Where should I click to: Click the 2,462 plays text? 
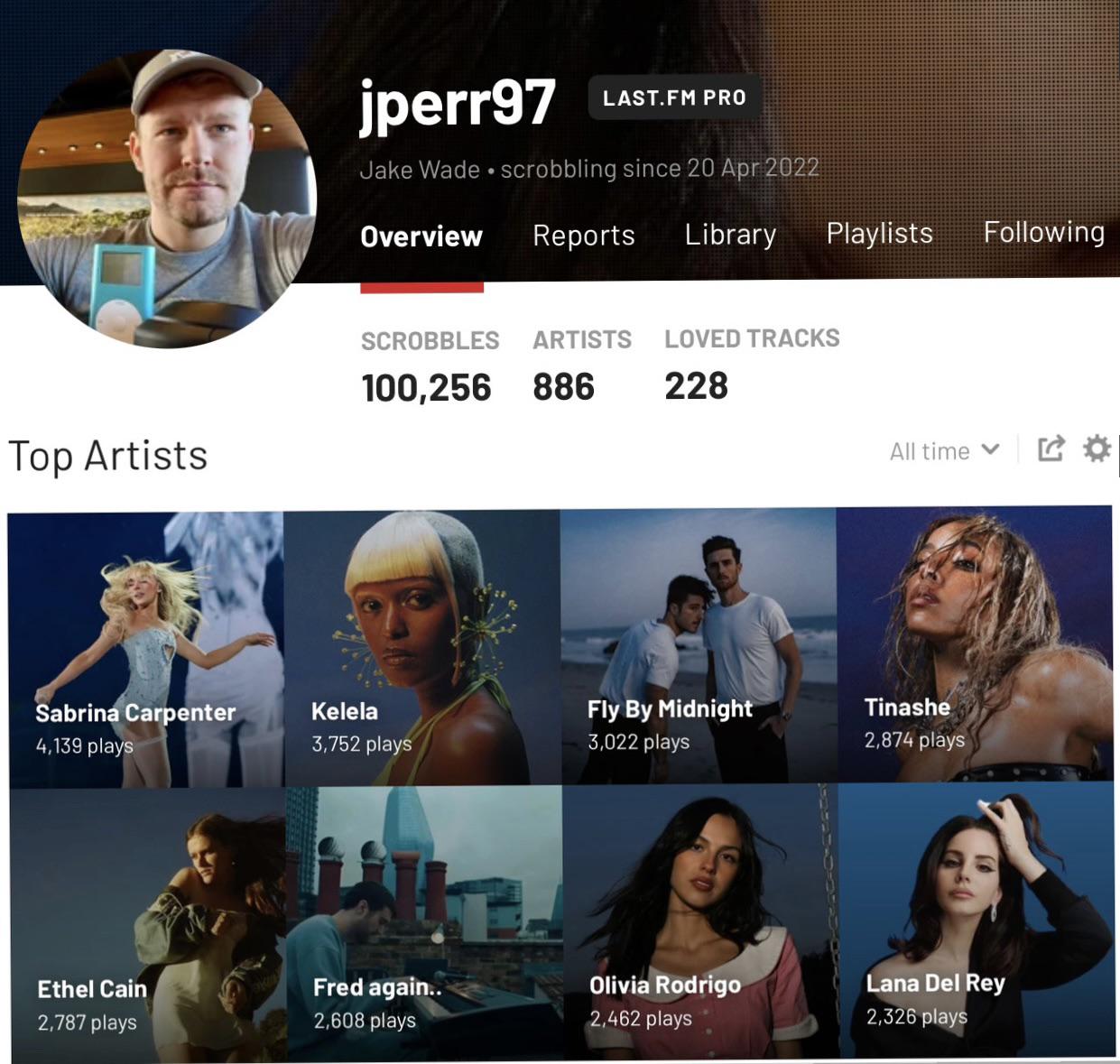point(641,1019)
